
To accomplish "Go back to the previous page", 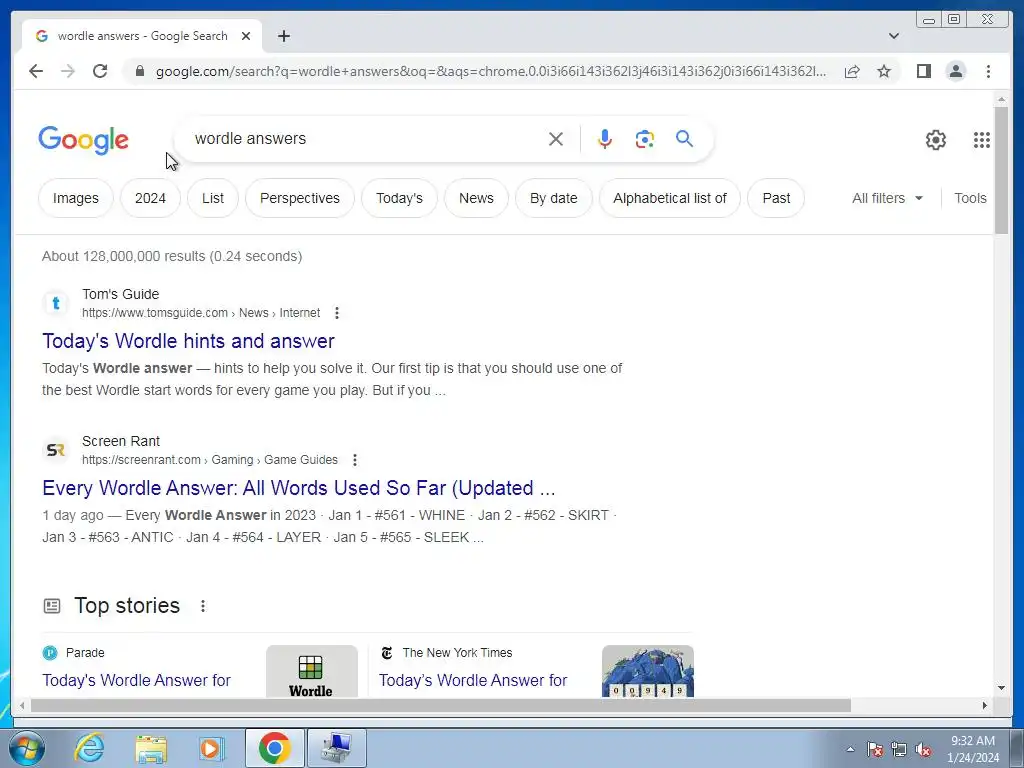I will click(x=36, y=71).
